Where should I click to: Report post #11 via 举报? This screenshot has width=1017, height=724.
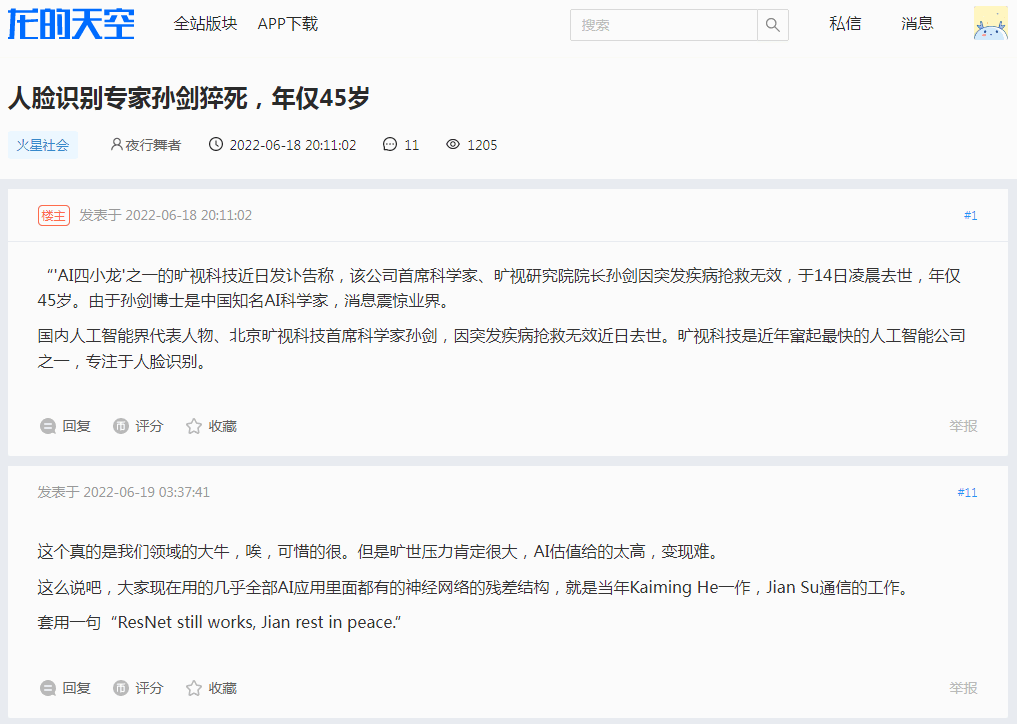963,688
